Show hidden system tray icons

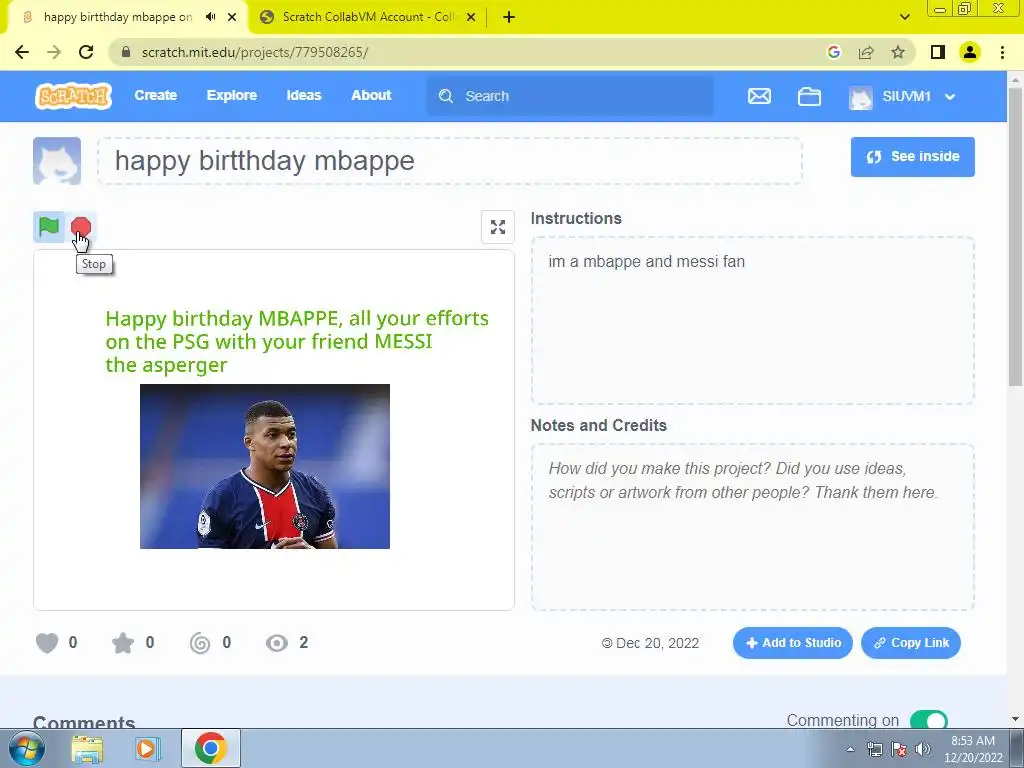tap(850, 749)
